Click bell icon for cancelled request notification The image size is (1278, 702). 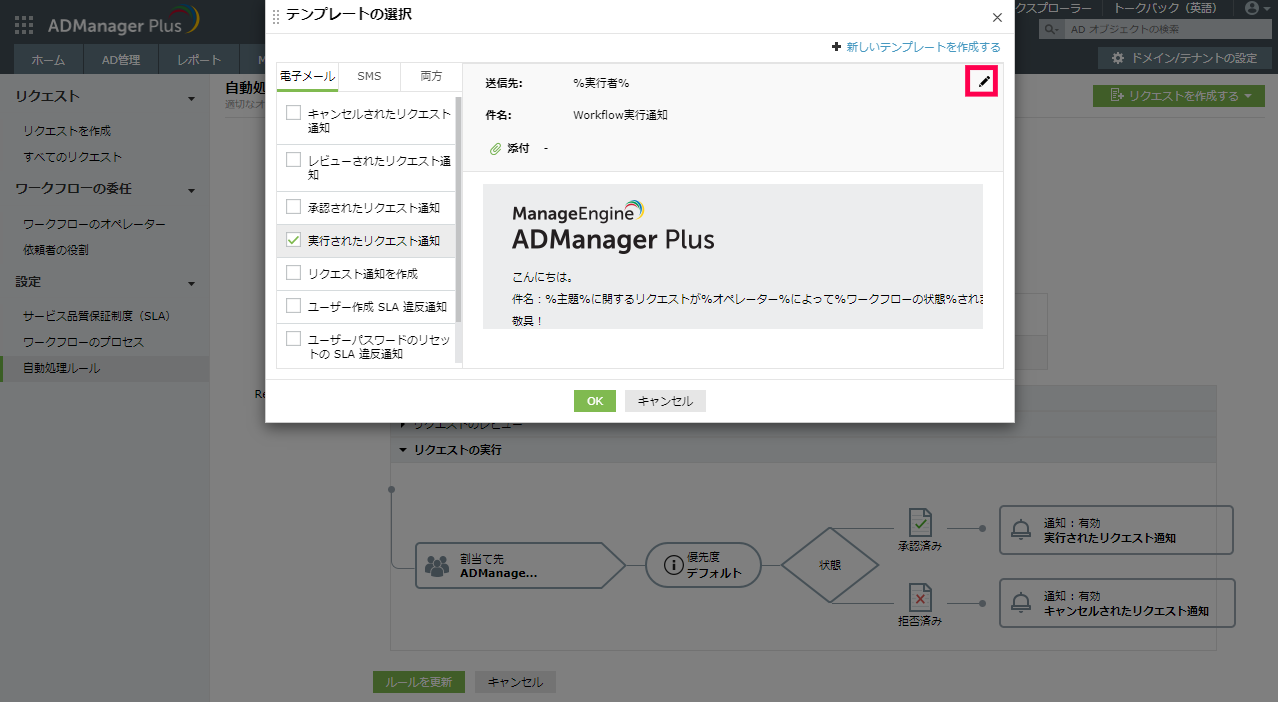click(x=1021, y=603)
